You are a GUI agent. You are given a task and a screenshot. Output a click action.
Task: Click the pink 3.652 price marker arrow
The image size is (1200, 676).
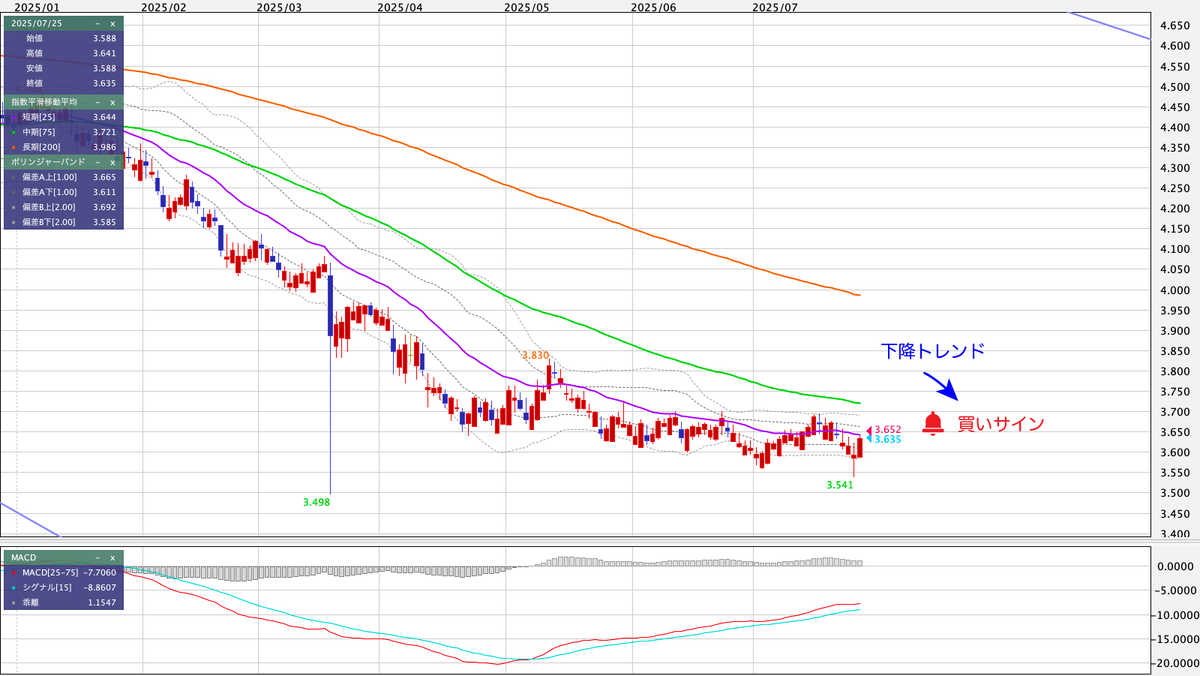pos(869,430)
